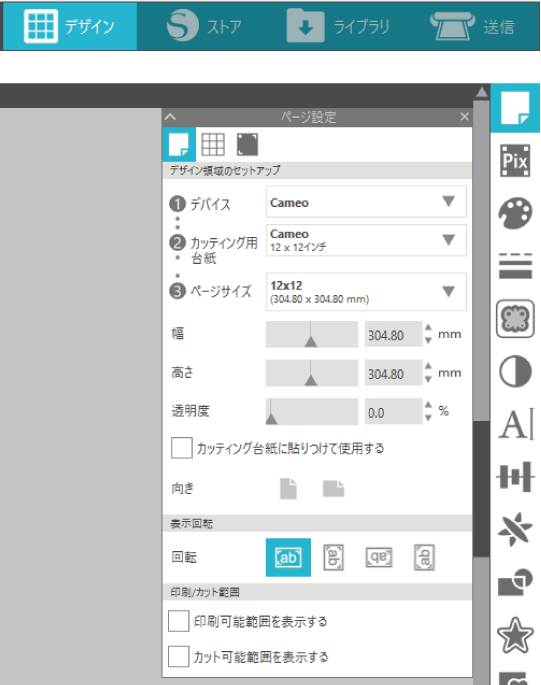Screen dimensions: 541x685
Task: Click the 透明度 slider track
Action: (x=312, y=412)
